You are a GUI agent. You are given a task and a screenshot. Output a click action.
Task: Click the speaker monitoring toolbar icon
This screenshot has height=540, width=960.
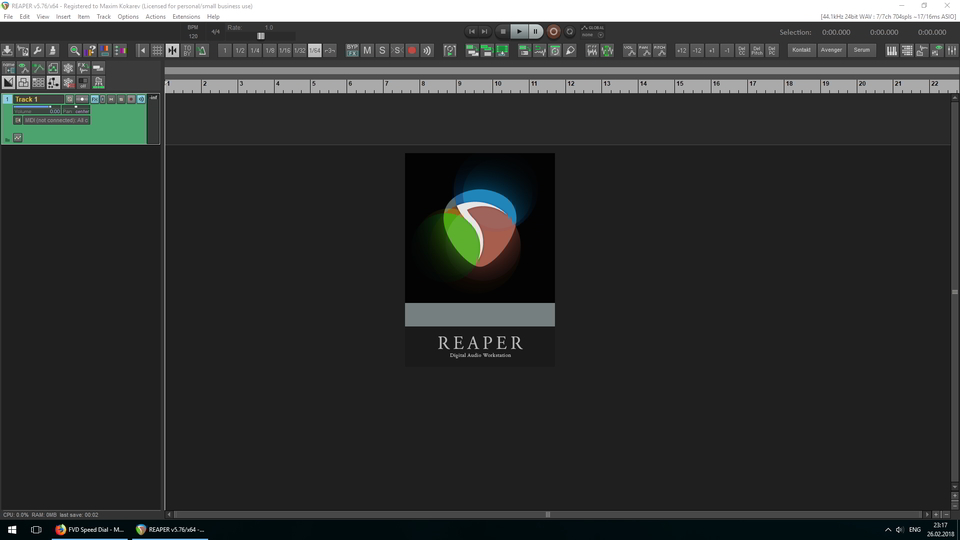tap(427, 50)
